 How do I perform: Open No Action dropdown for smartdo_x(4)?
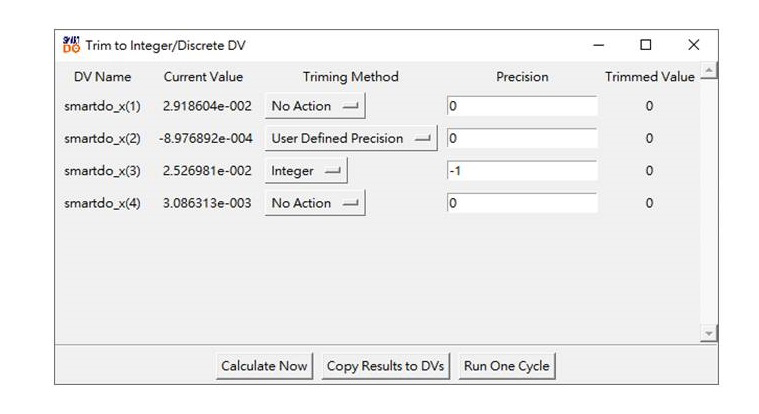point(315,203)
